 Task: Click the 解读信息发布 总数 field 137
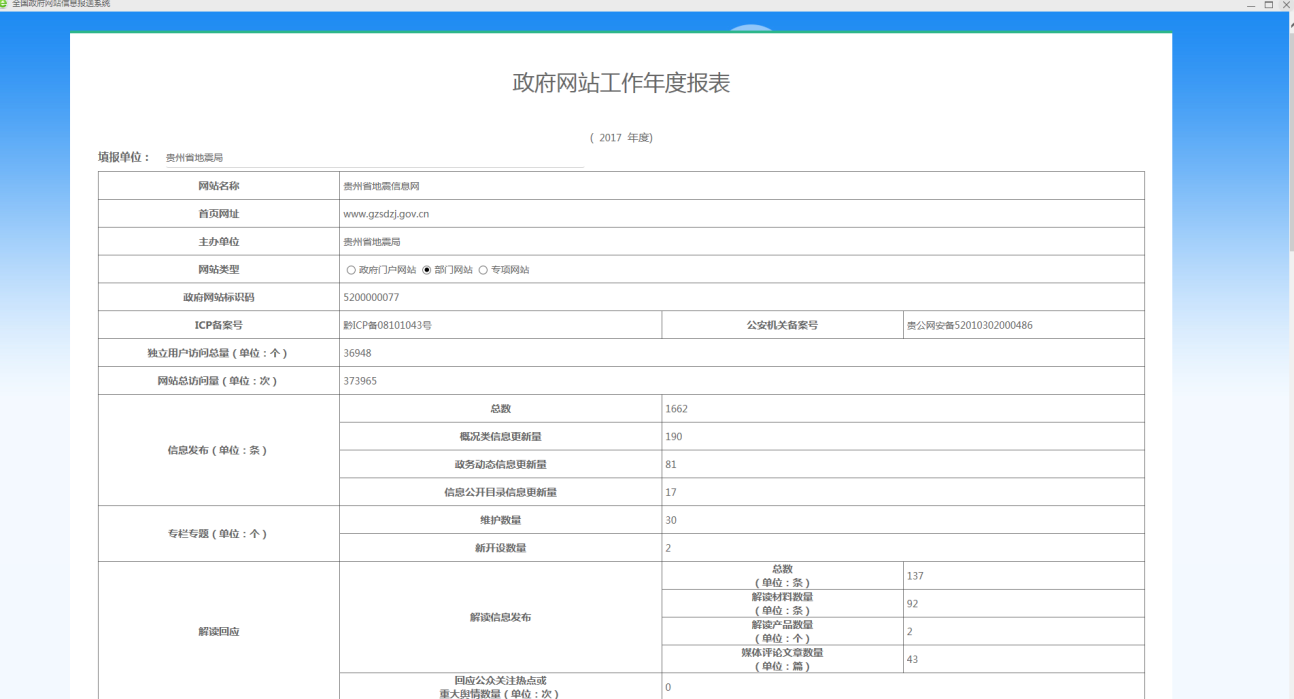click(x=1023, y=576)
